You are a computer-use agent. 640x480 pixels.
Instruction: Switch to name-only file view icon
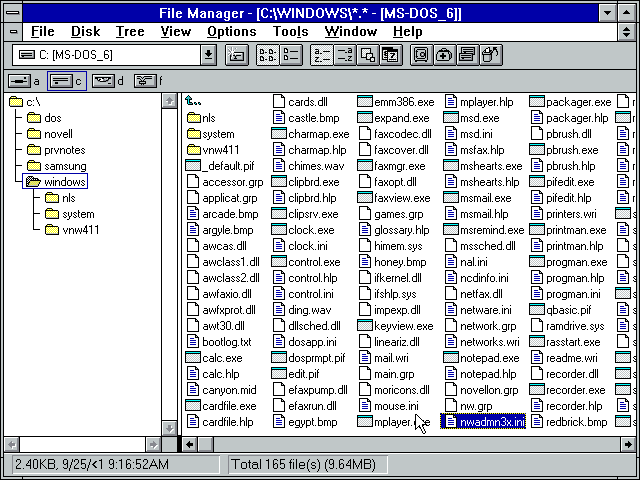(x=267, y=55)
